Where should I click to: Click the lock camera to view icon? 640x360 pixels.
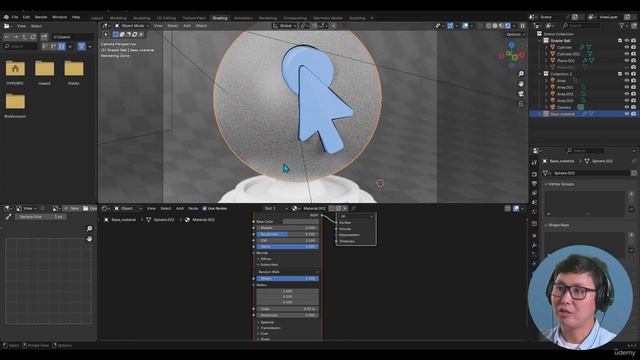(521, 104)
